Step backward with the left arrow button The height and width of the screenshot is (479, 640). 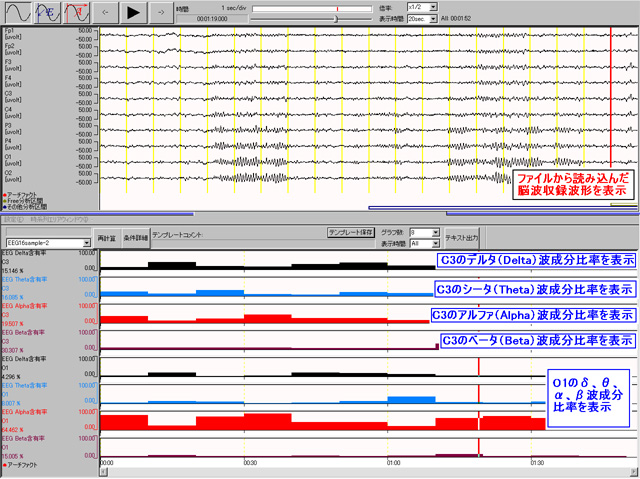click(x=105, y=12)
